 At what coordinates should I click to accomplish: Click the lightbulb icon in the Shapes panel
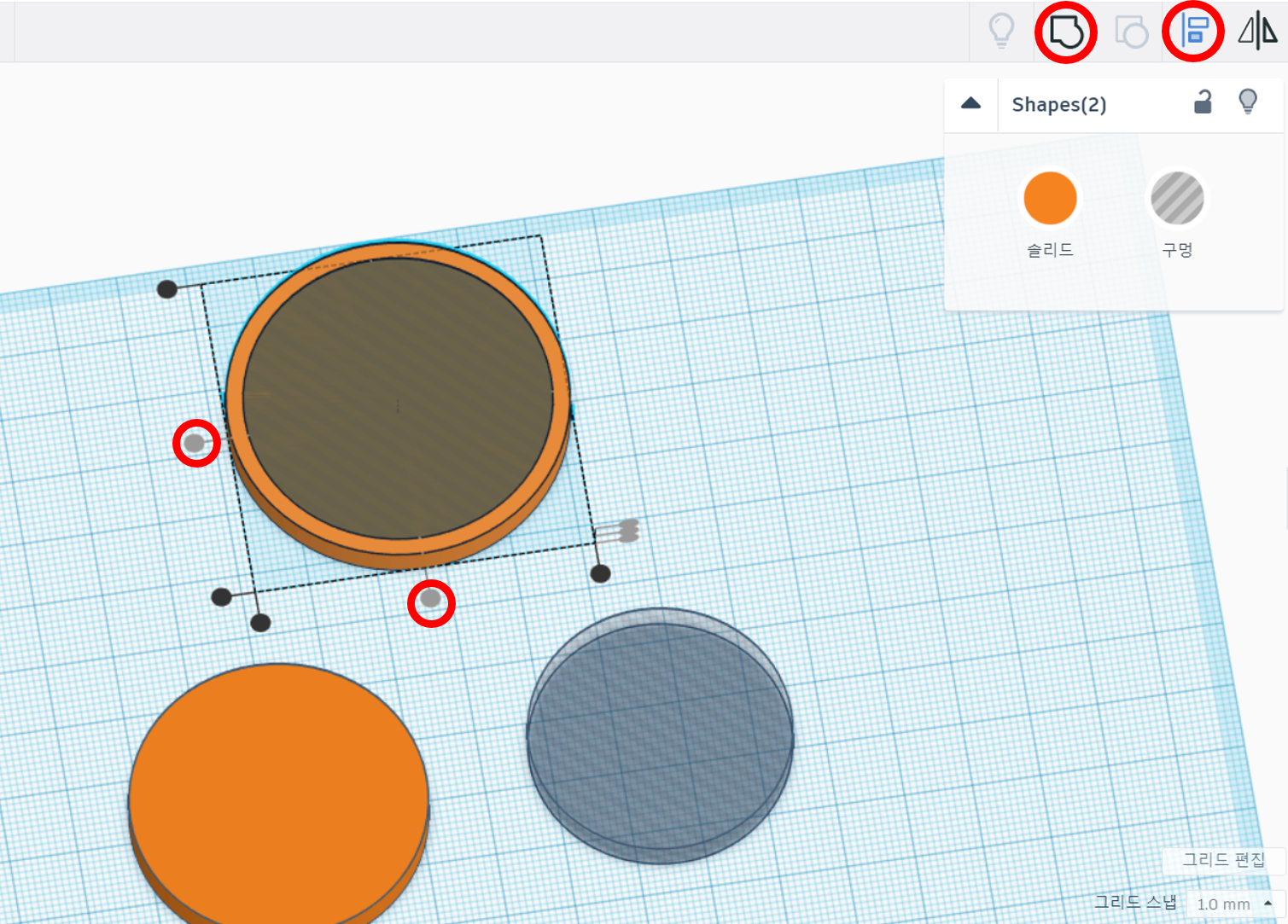(1248, 102)
